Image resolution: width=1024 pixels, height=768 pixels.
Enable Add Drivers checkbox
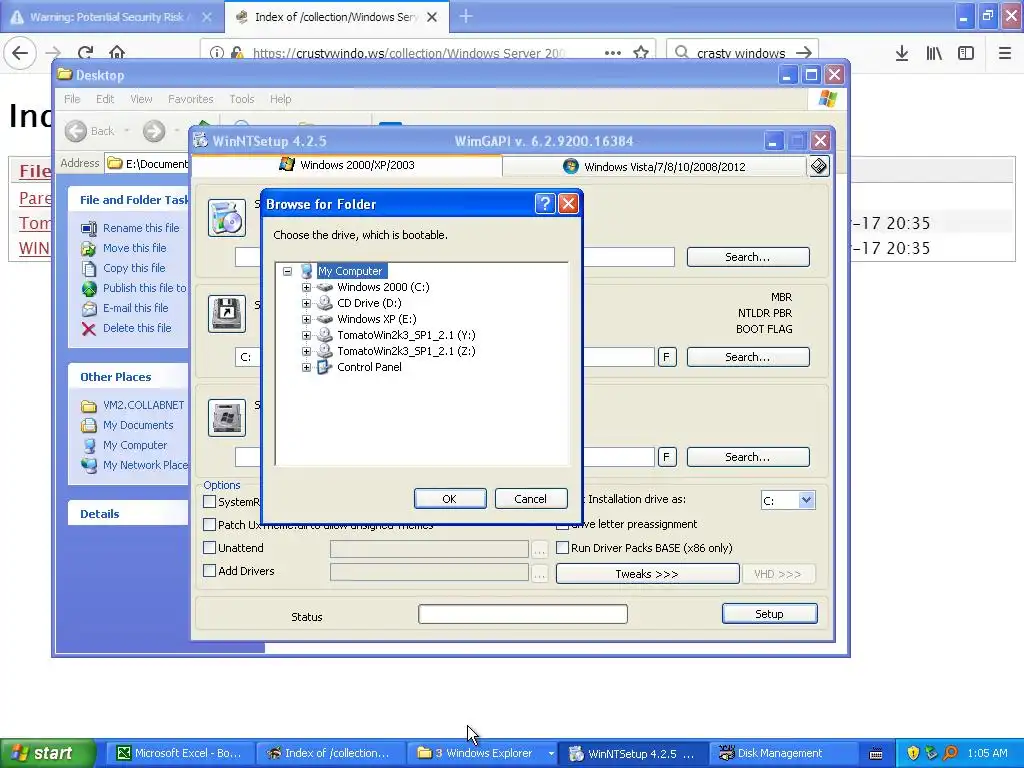coord(210,571)
